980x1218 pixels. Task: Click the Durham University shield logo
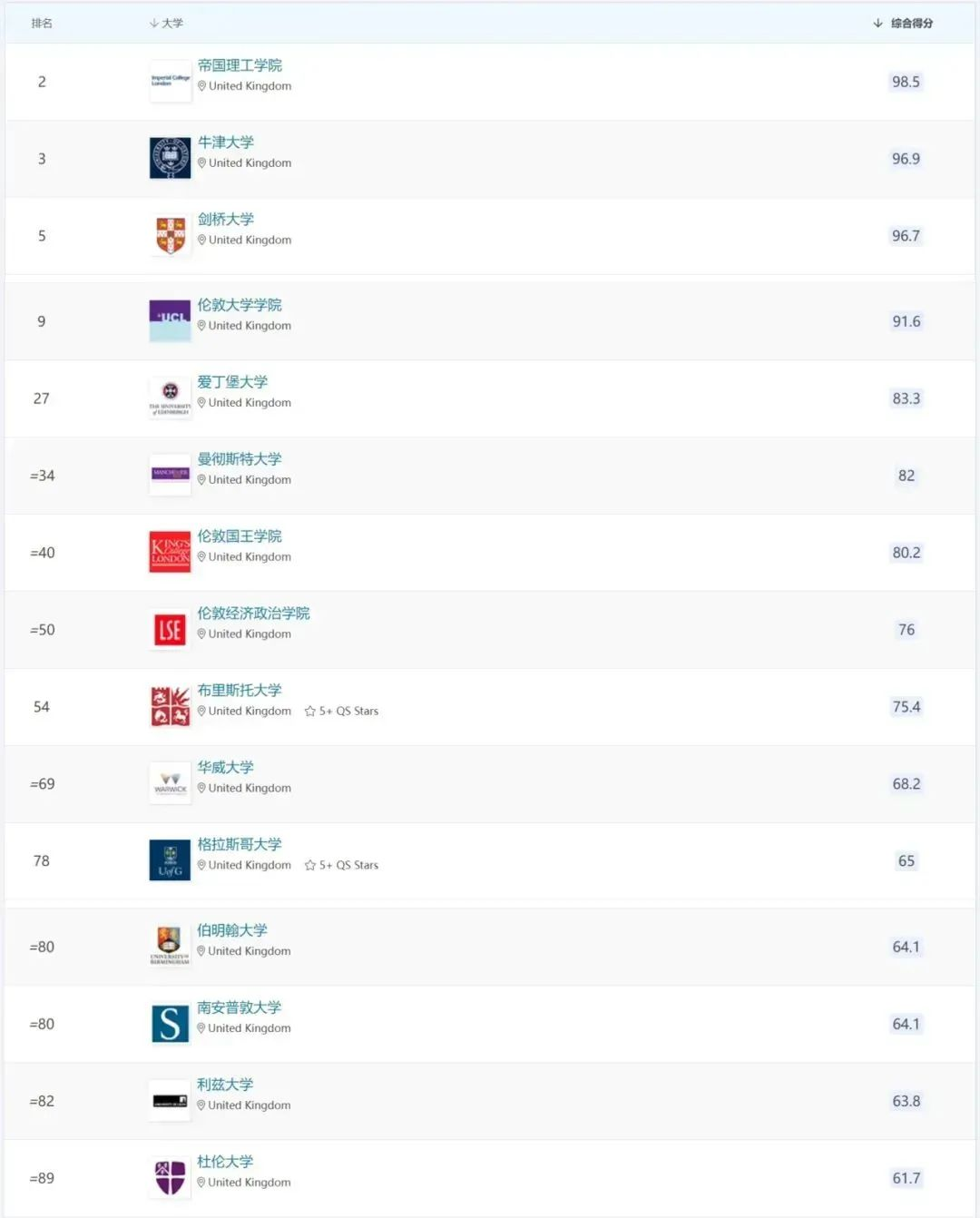(171, 1177)
